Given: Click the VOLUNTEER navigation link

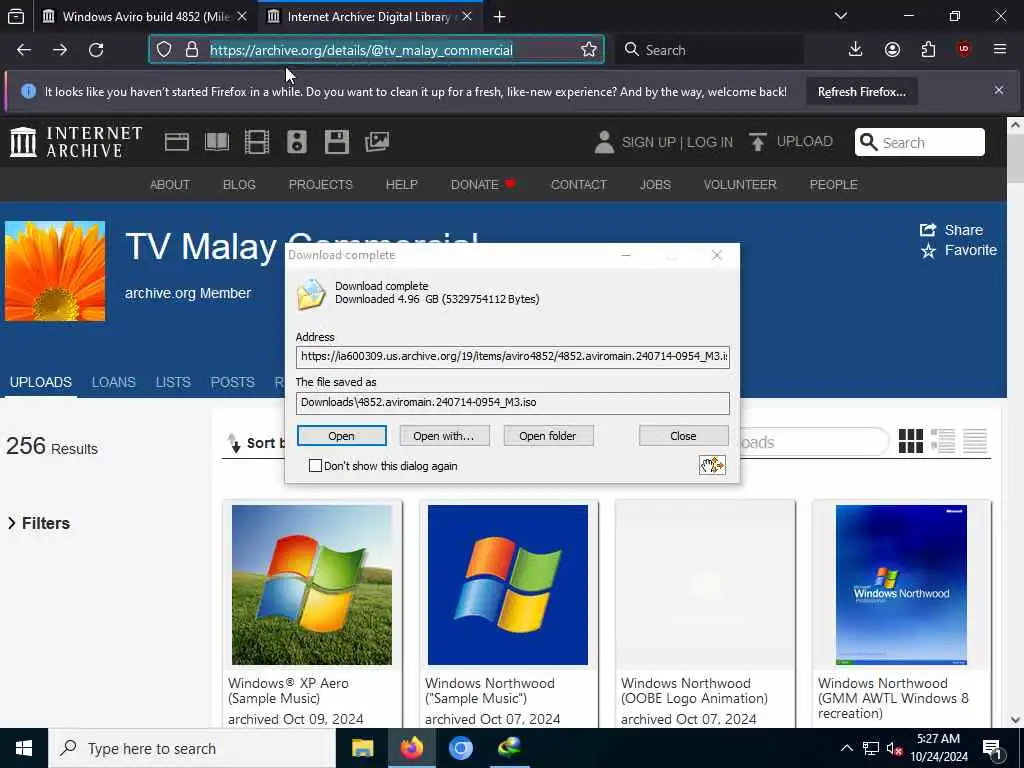Looking at the screenshot, I should coord(740,185).
